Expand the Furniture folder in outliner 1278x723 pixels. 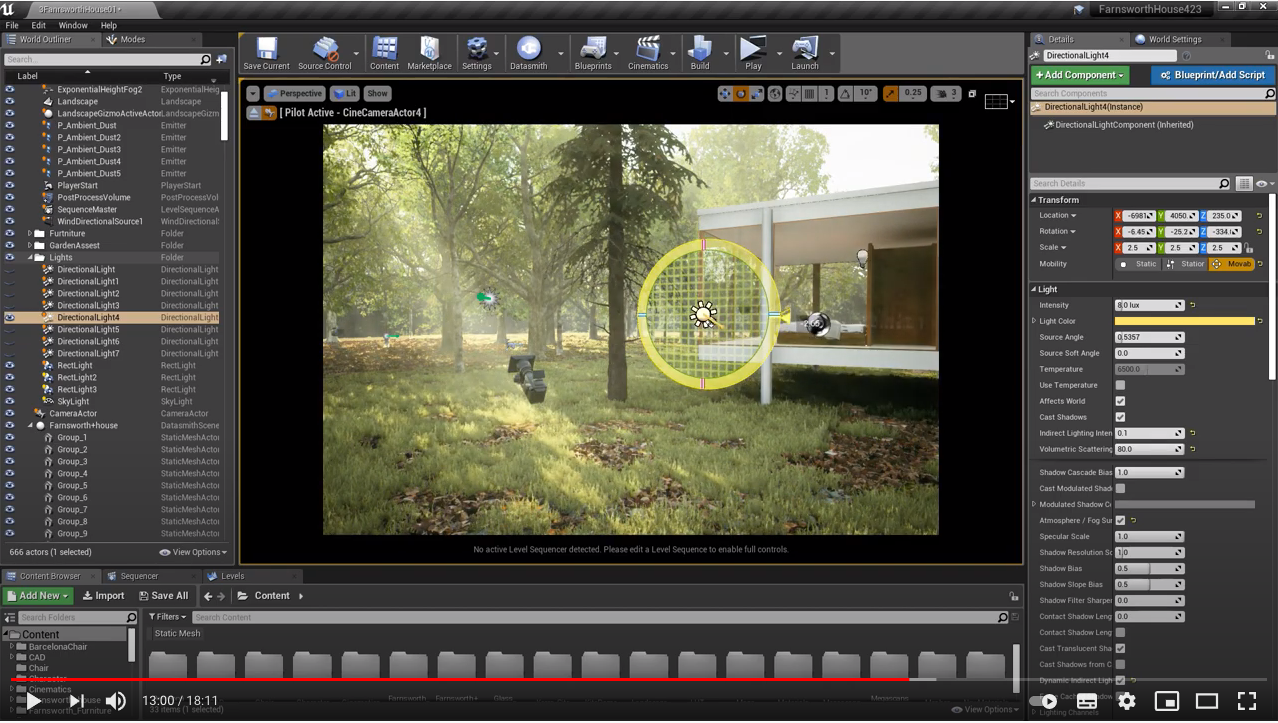30,233
